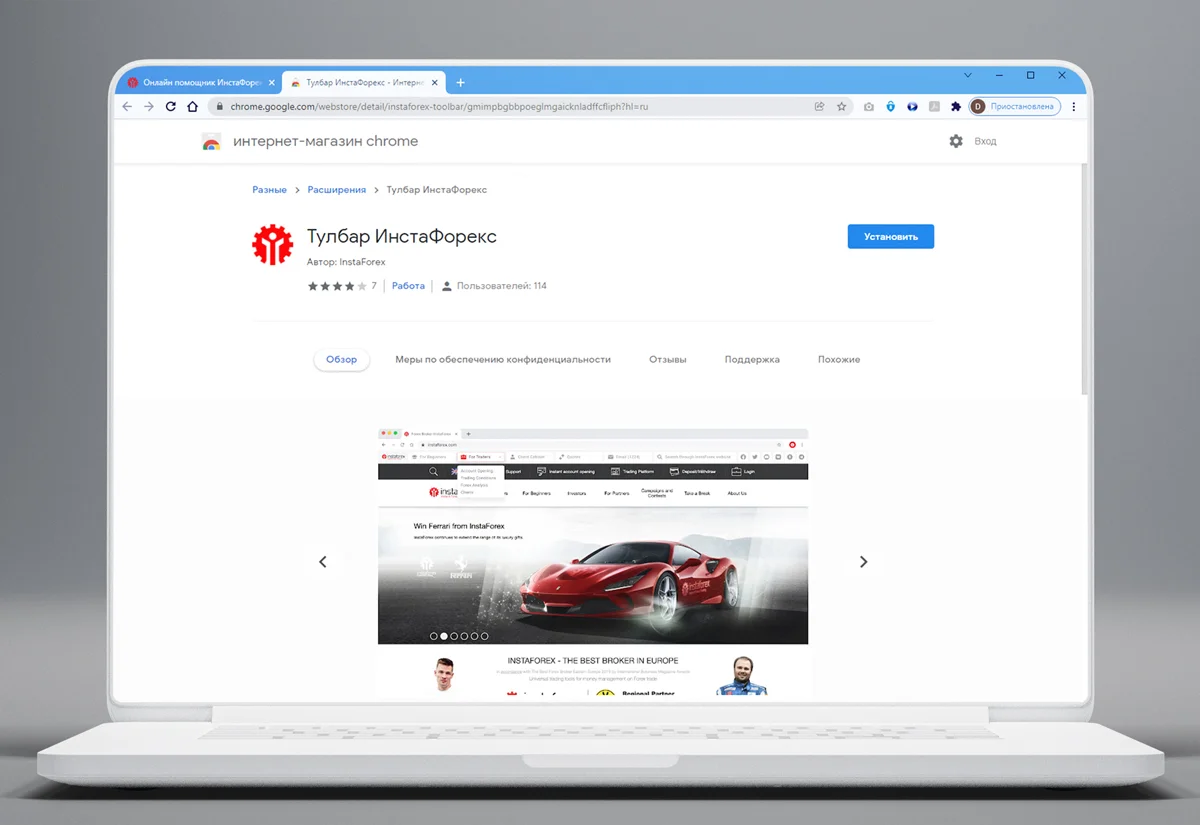The width and height of the screenshot is (1200, 825).
Task: Open the Chrome three-dot menu
Action: tap(1074, 107)
